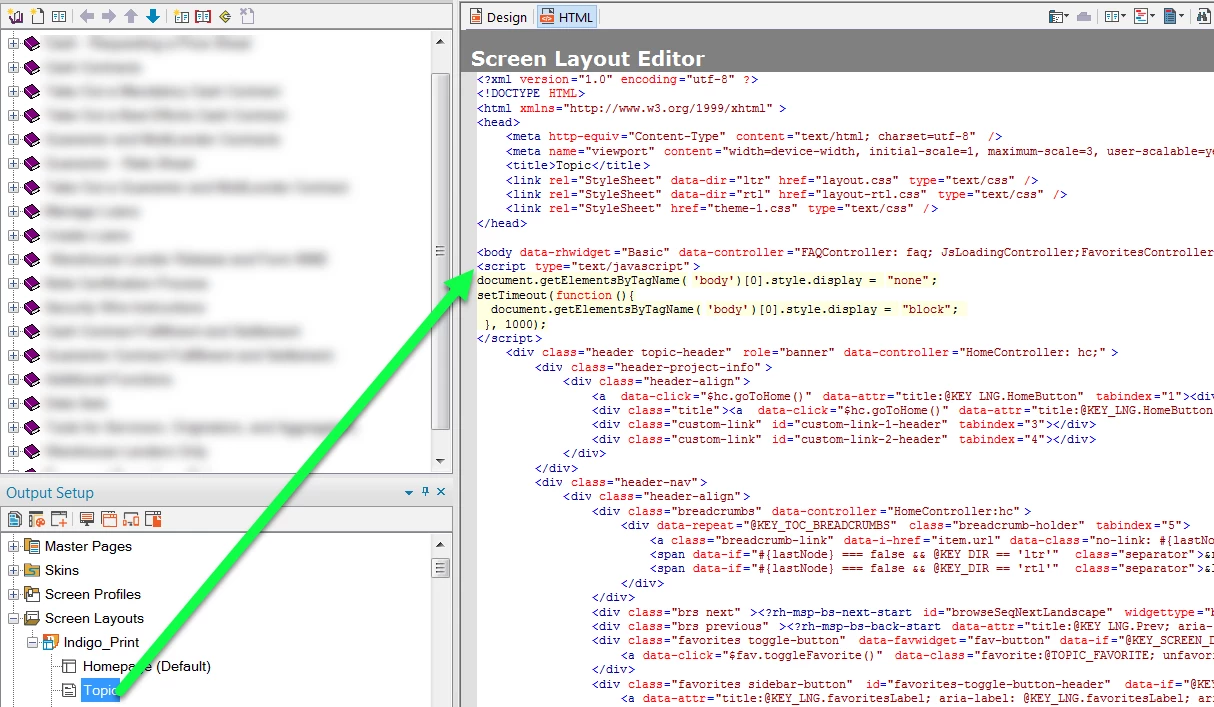This screenshot has width=1214, height=707.
Task: Click the grey right arrow in TOC toolbar
Action: (109, 16)
